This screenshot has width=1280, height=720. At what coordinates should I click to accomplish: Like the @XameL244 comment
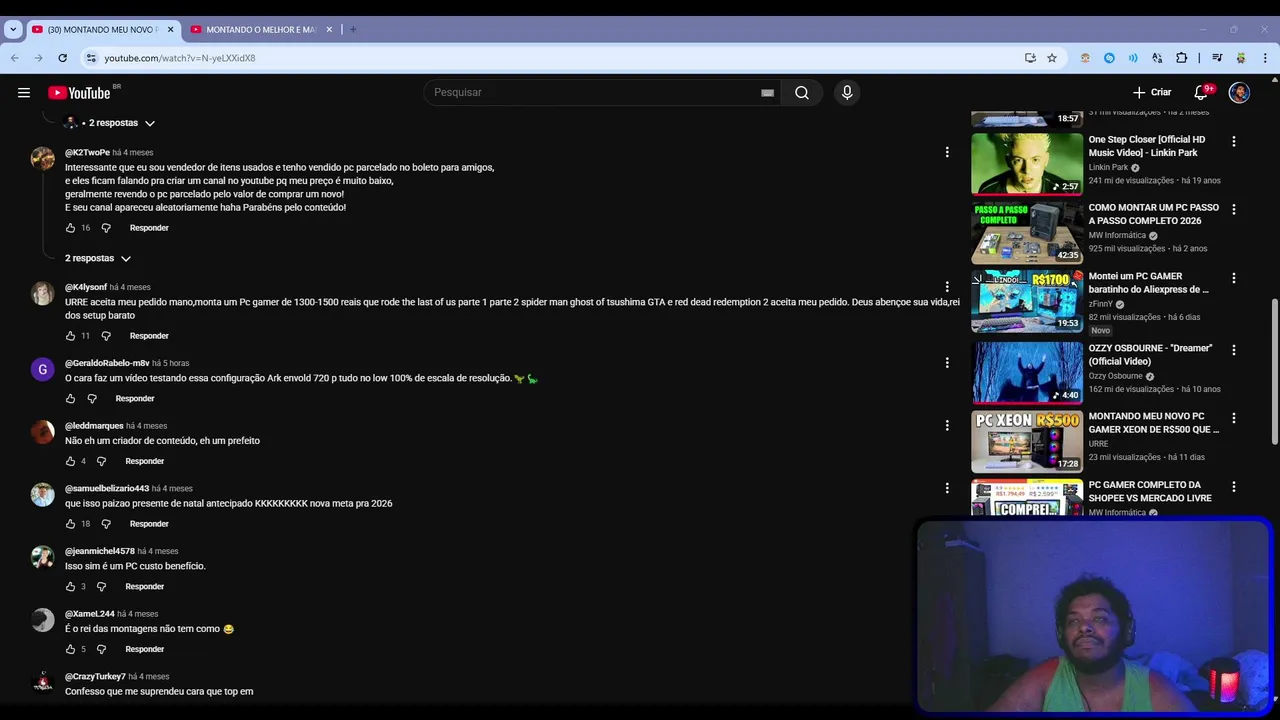[x=70, y=649]
